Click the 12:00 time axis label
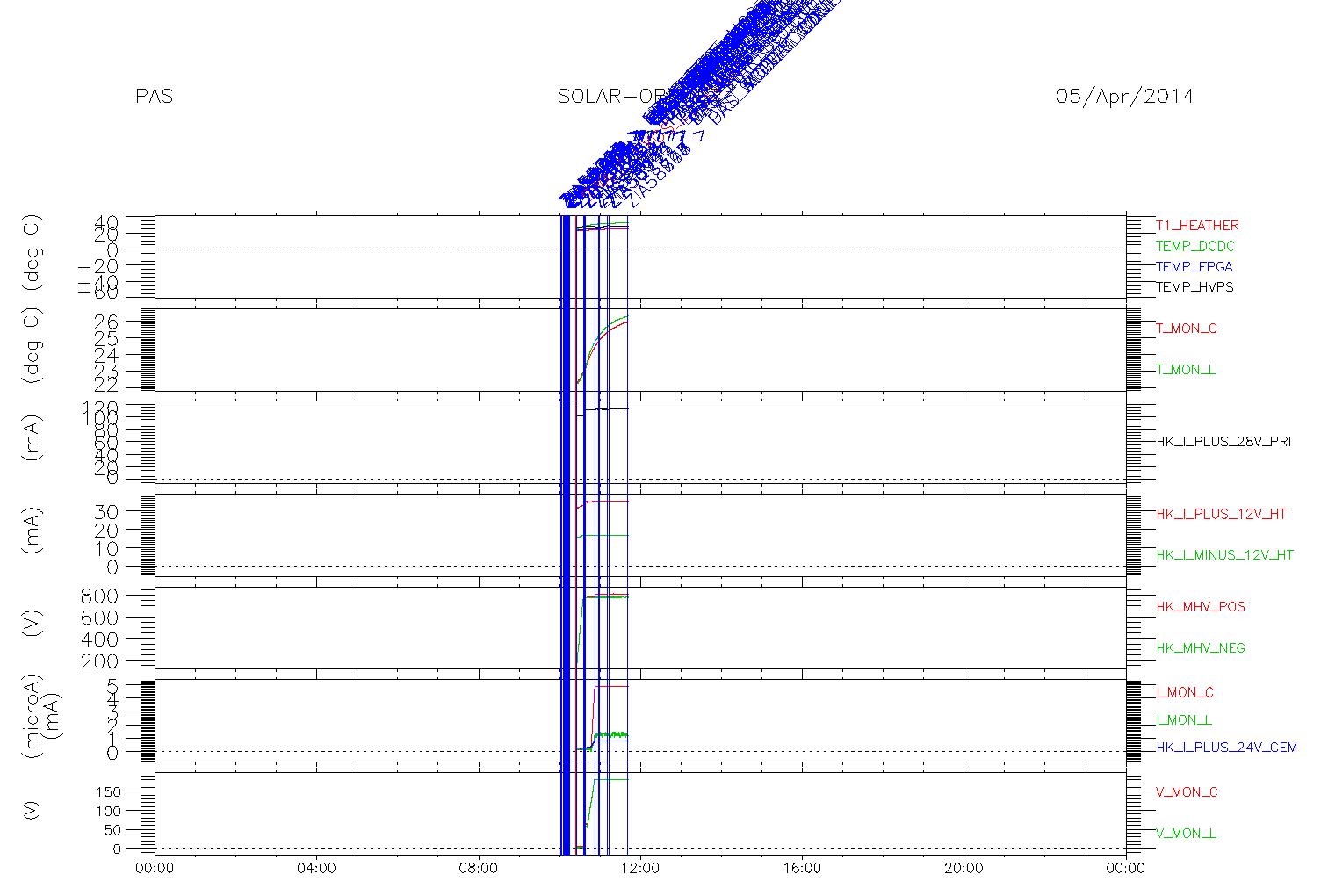The image size is (1328, 896). [x=640, y=869]
